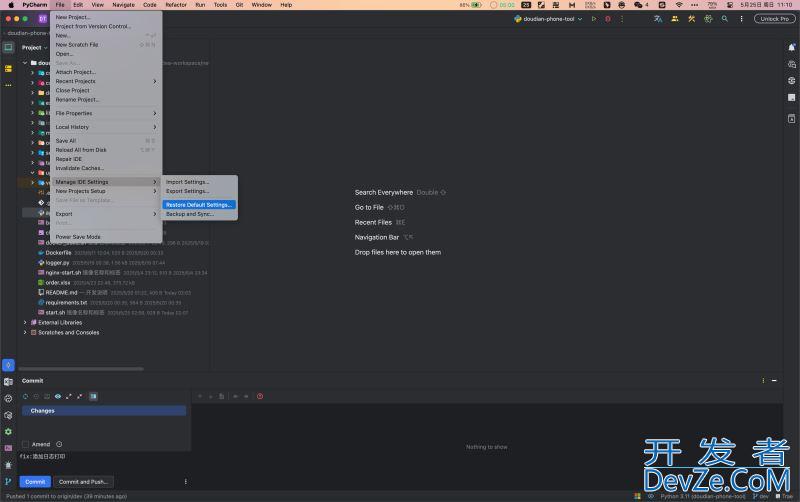
Task: Expand Local History submenu
Action: (x=106, y=127)
